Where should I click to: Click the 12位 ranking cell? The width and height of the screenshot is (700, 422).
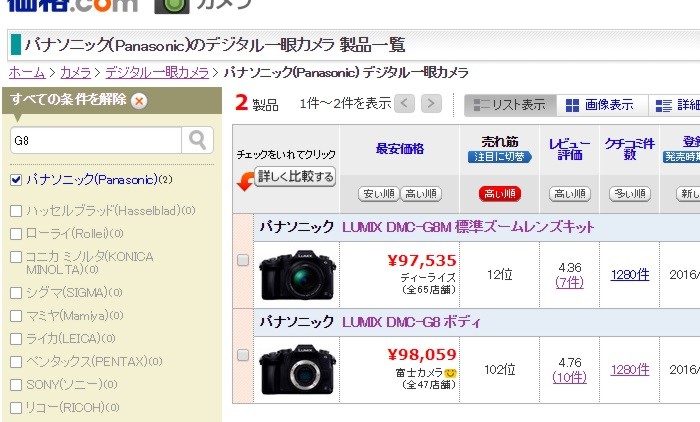coord(500,275)
